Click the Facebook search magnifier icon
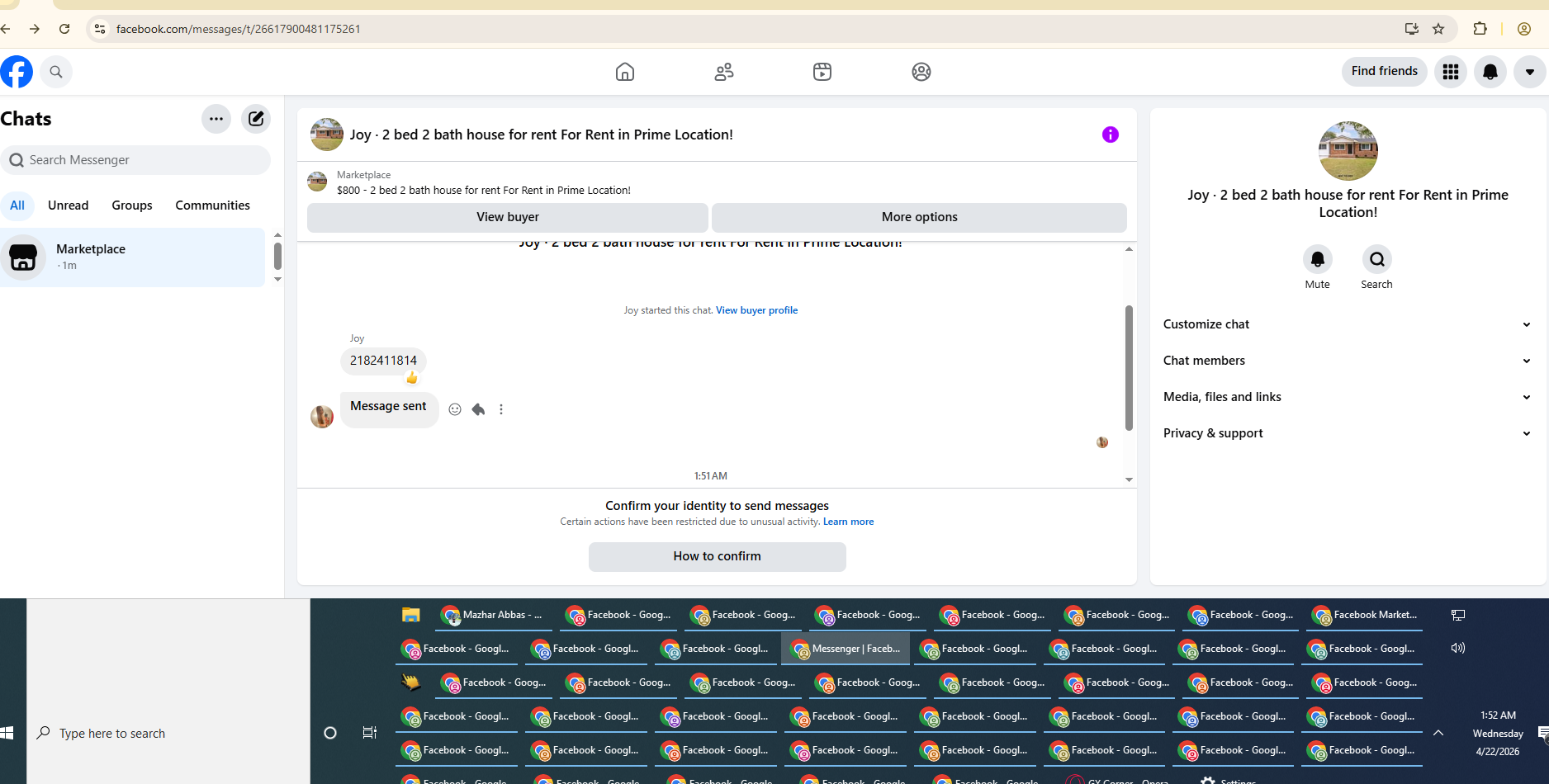The image size is (1549, 784). click(56, 72)
